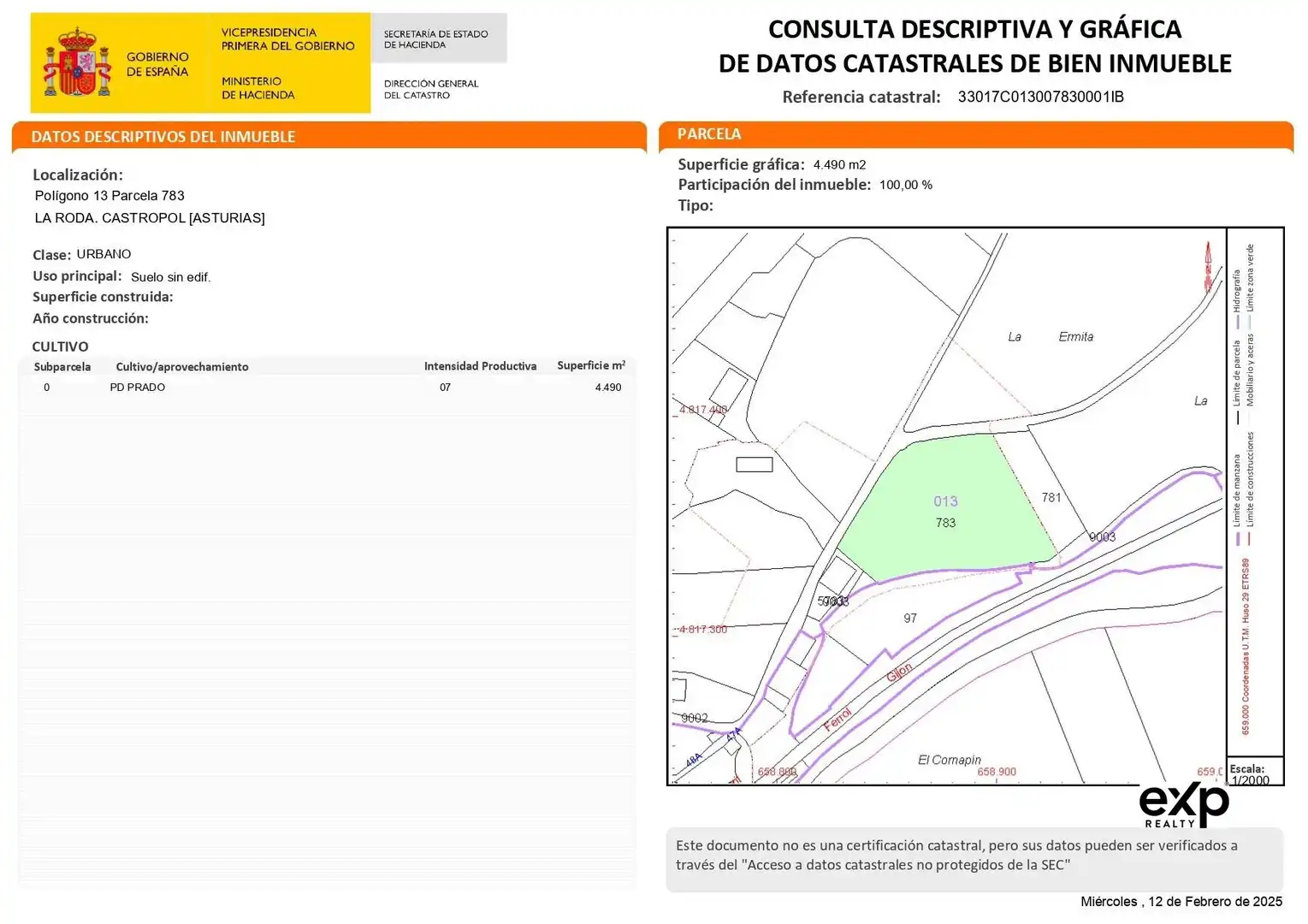Click the 'PD PRADO' crop cell

point(137,388)
